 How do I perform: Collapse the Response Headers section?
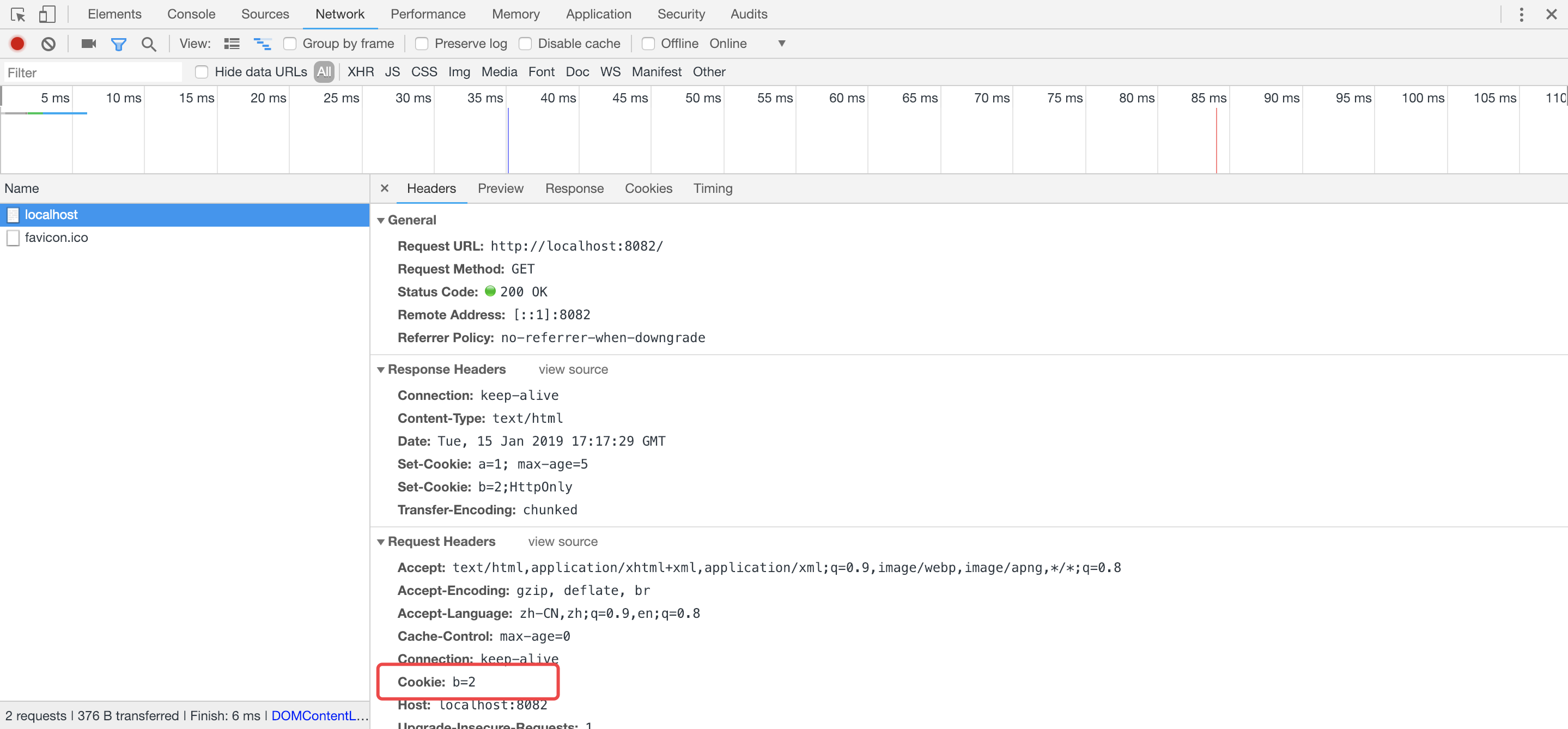coord(381,370)
